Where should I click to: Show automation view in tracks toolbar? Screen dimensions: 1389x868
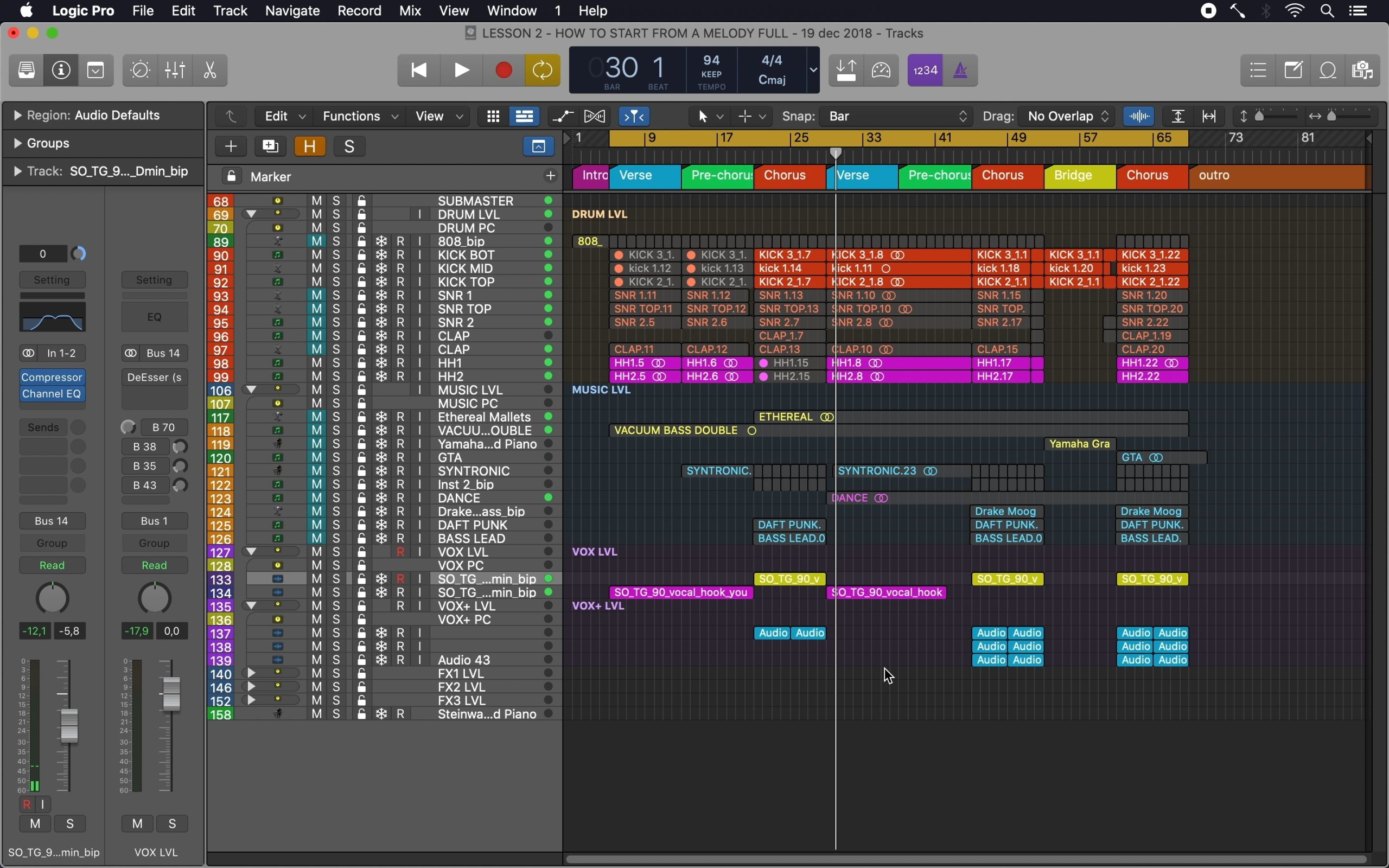tap(563, 117)
